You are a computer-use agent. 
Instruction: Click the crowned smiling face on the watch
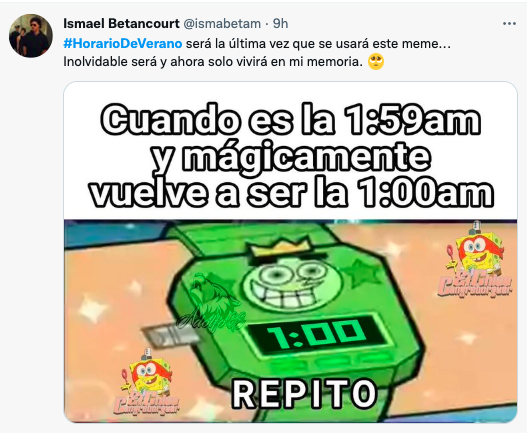coord(292,277)
